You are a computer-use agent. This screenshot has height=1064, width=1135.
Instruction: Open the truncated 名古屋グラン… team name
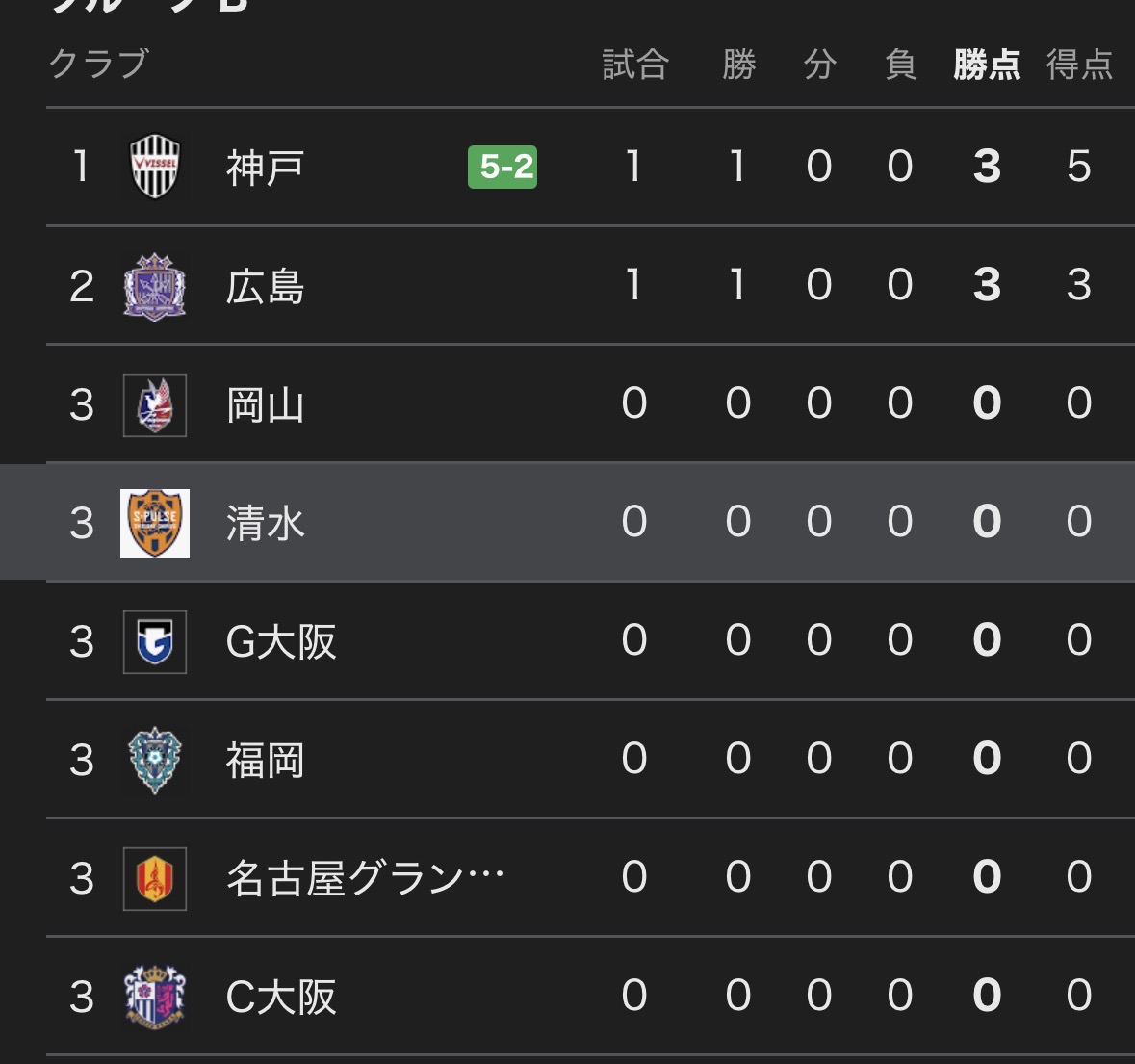(365, 878)
